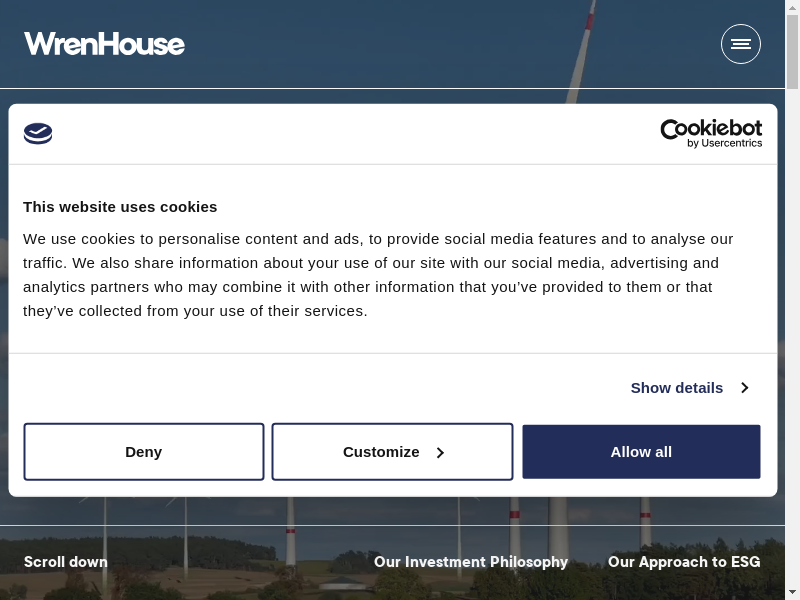Click the 'This website uses cookies' heading
Viewport: 800px width, 600px height.
[x=120, y=207]
